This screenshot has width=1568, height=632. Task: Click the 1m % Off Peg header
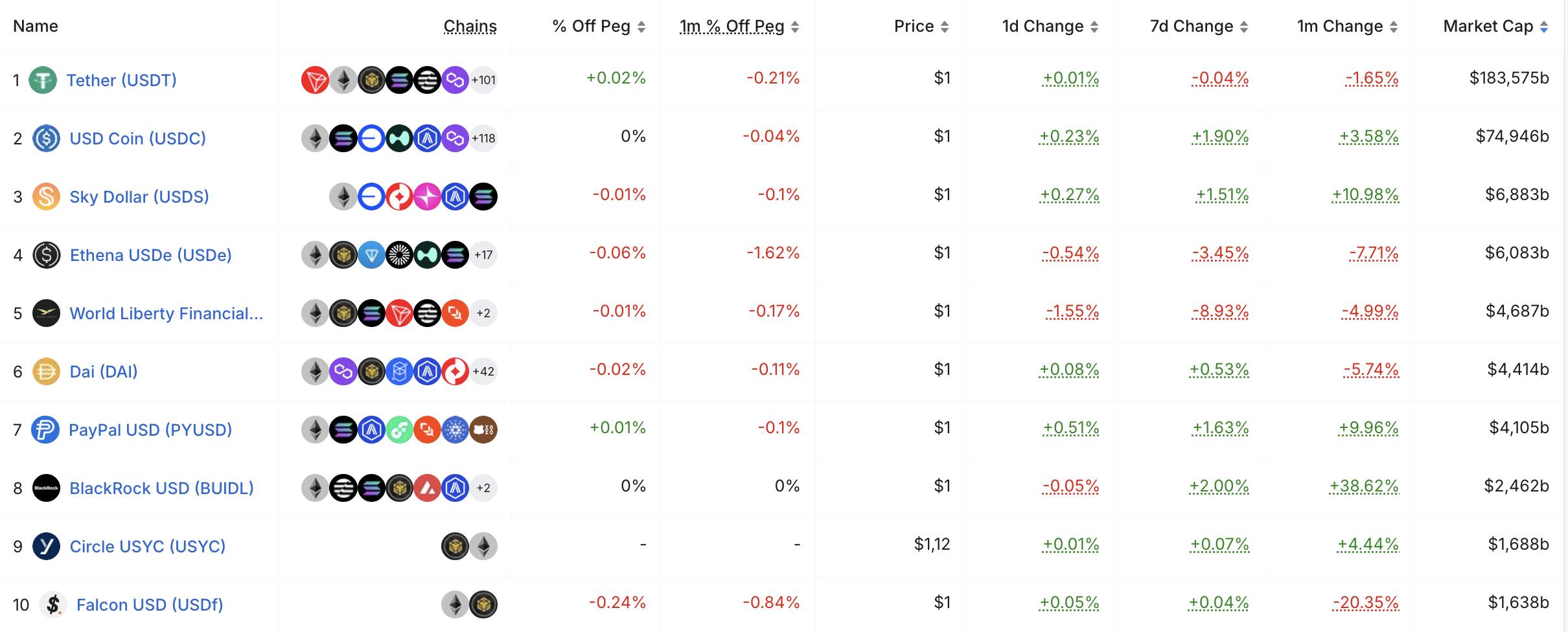click(x=732, y=26)
